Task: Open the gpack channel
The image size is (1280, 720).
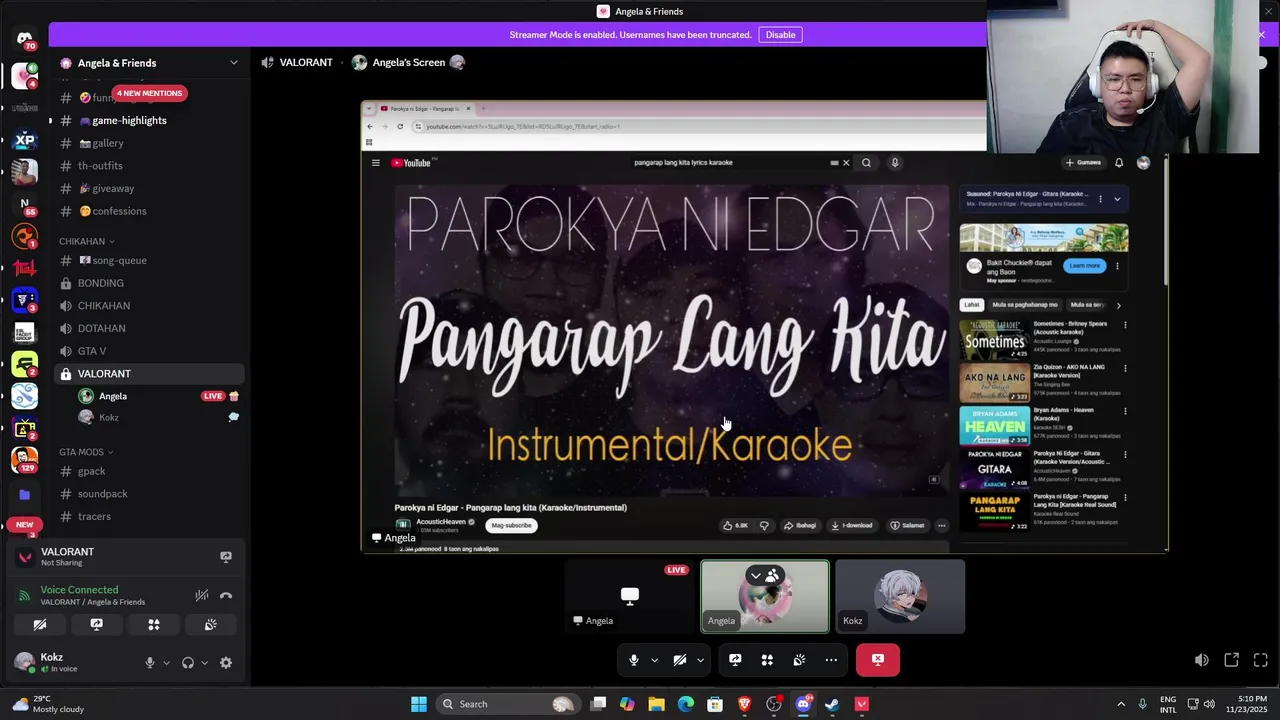Action: tap(148, 471)
